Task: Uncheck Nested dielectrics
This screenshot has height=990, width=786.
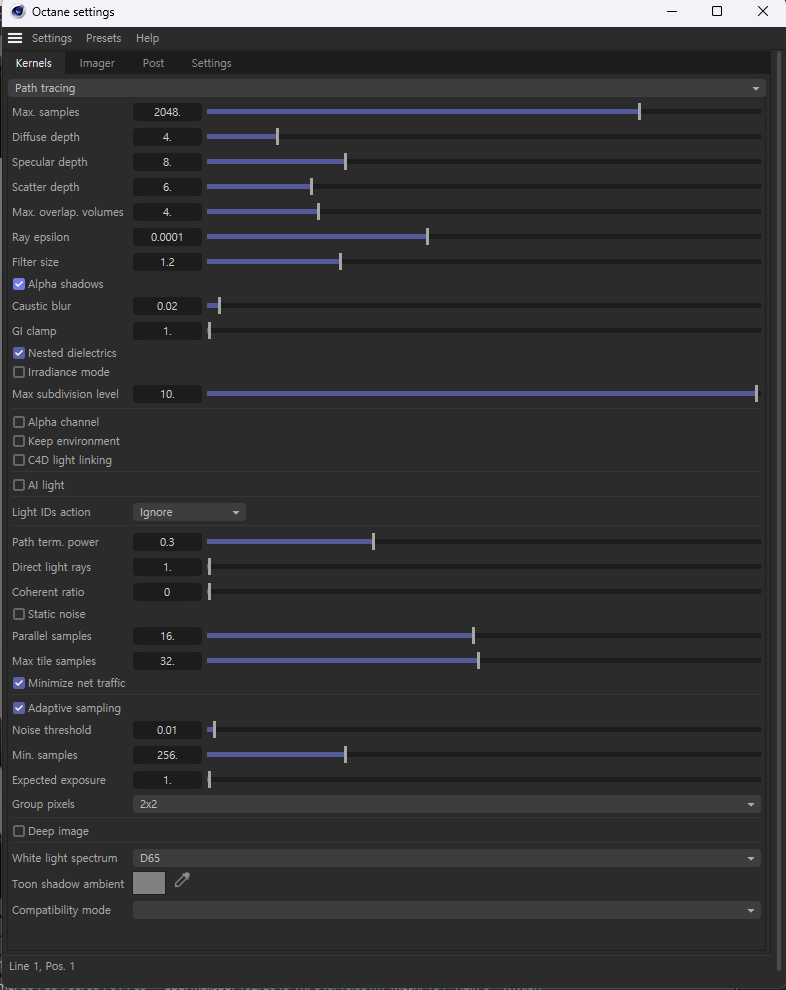Action: 19,353
